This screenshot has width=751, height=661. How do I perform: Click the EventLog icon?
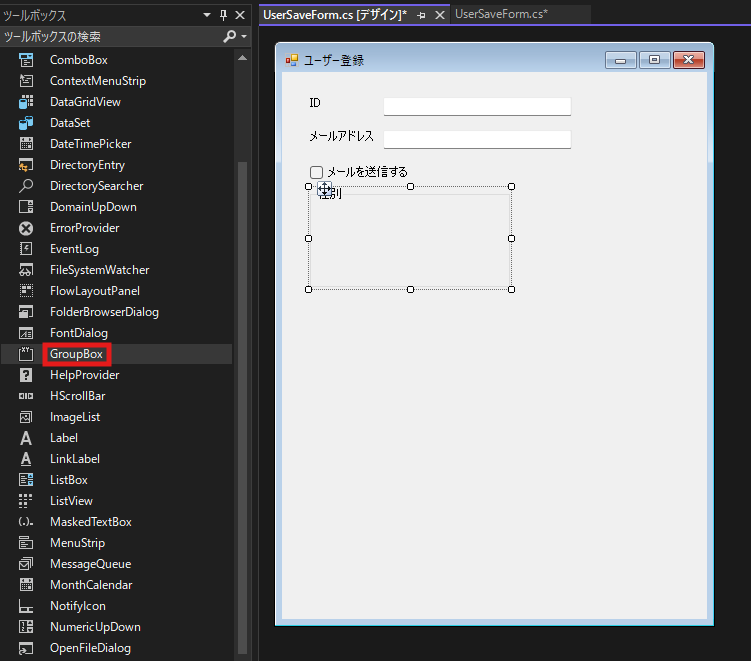tap(26, 249)
